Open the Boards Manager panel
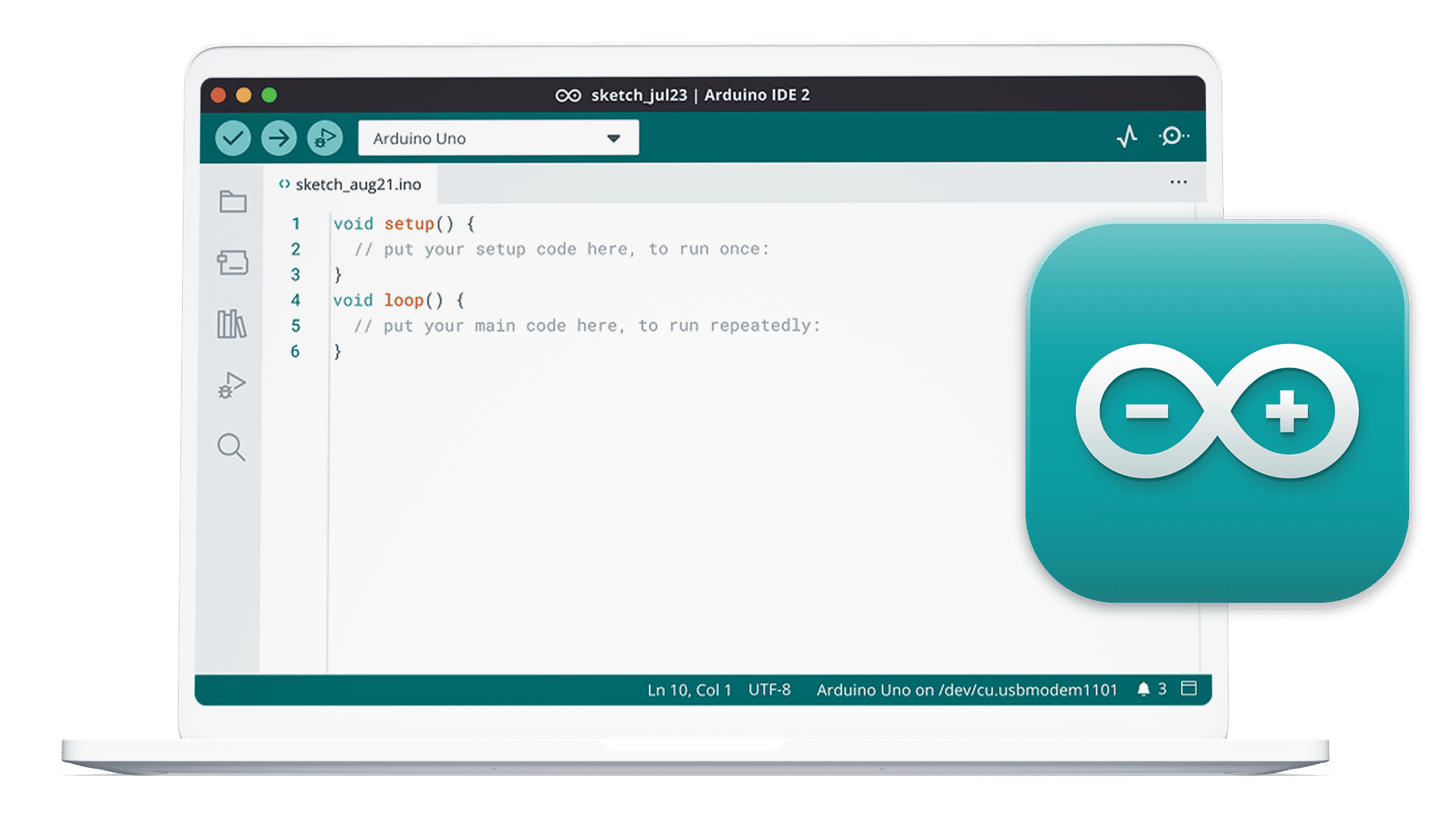The height and width of the screenshot is (831, 1456). coord(232,264)
